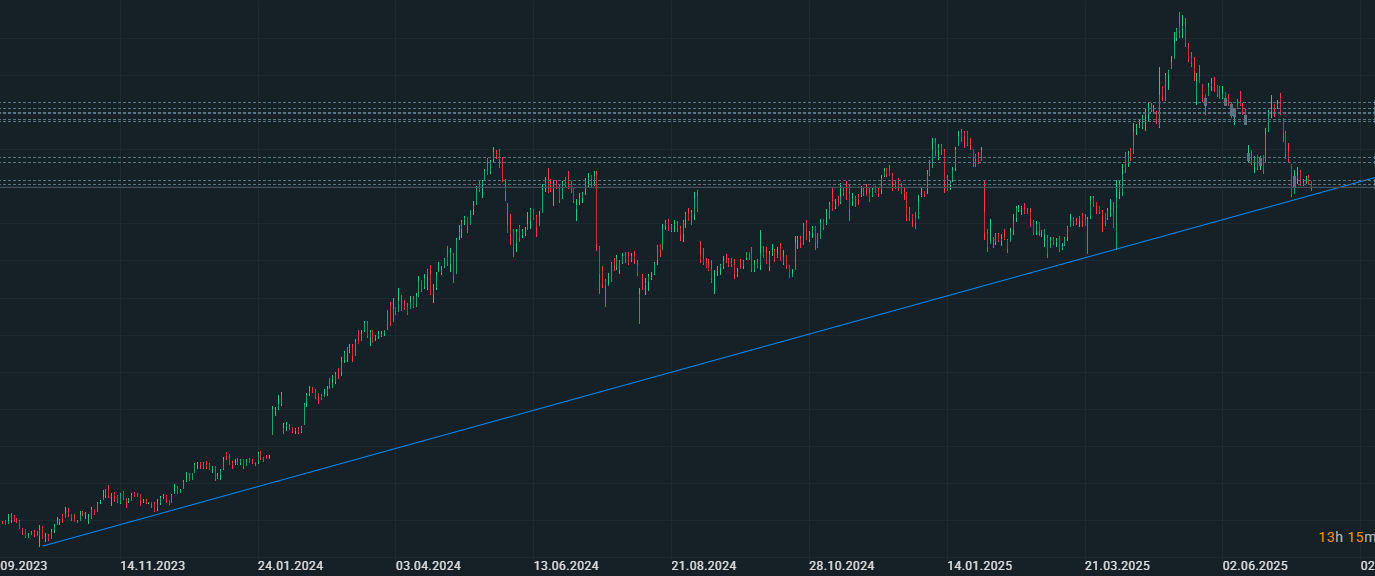Select the 14.11.2023 date label
Image resolution: width=1375 pixels, height=576 pixels.
153,566
